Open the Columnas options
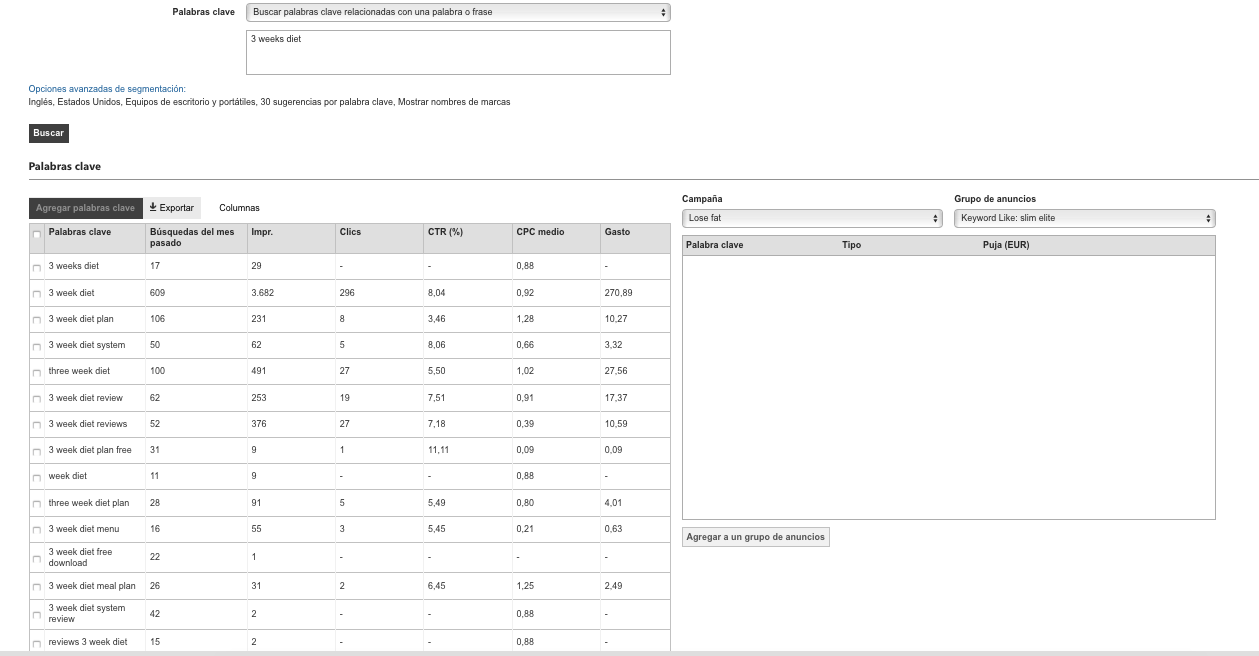The height and width of the screenshot is (656, 1259). tap(239, 208)
